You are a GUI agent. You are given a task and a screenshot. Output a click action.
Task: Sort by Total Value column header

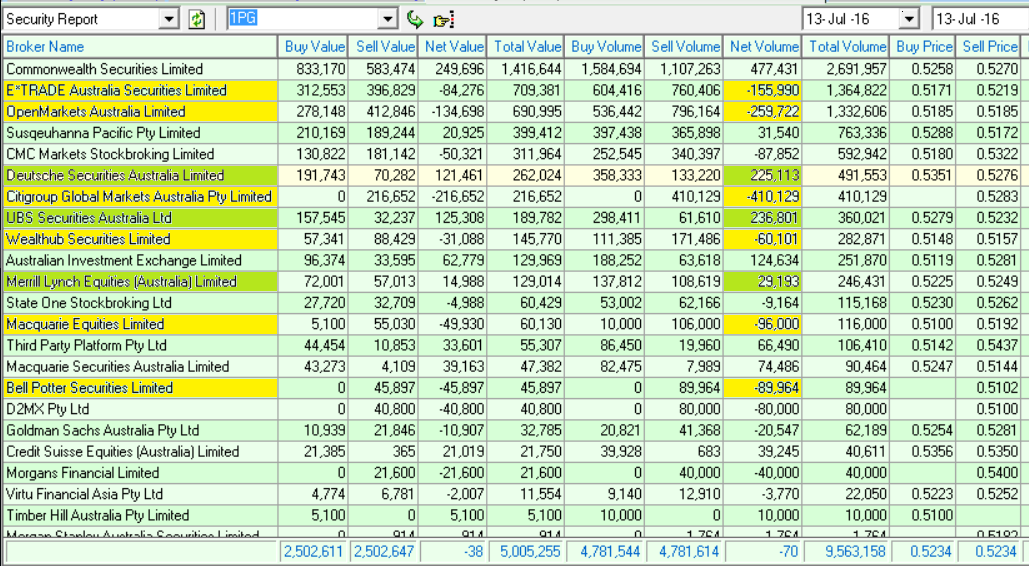(x=526, y=47)
